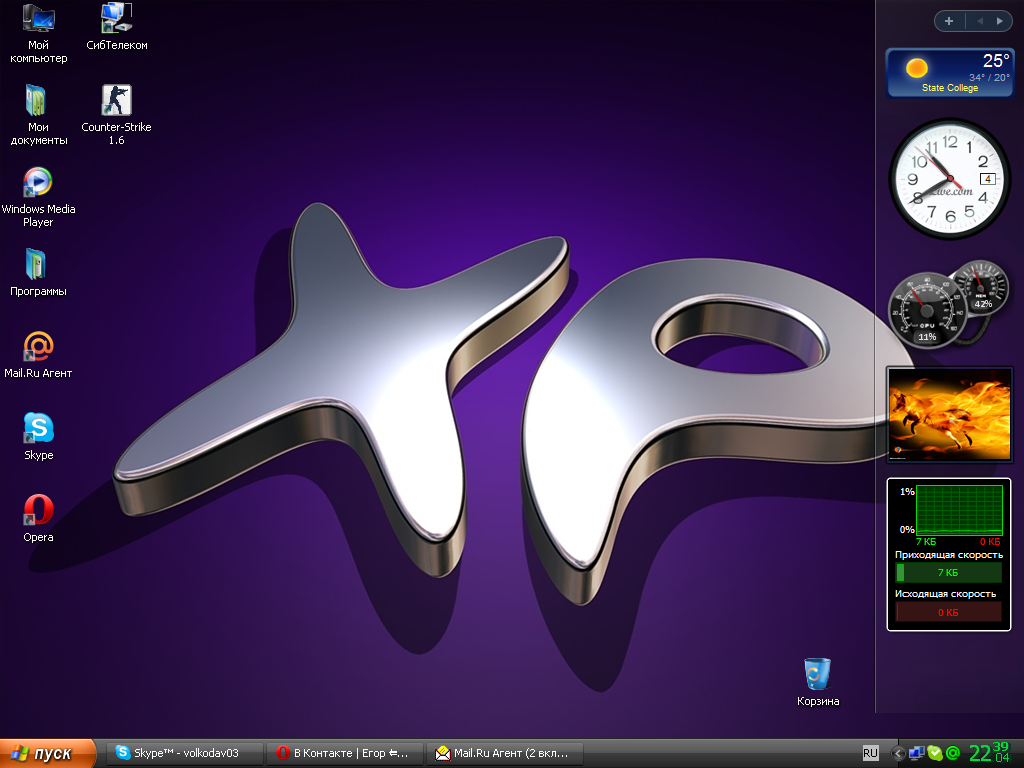The height and width of the screenshot is (768, 1024).
Task: Open the Mail.Ru Агент desktop icon
Action: point(38,346)
